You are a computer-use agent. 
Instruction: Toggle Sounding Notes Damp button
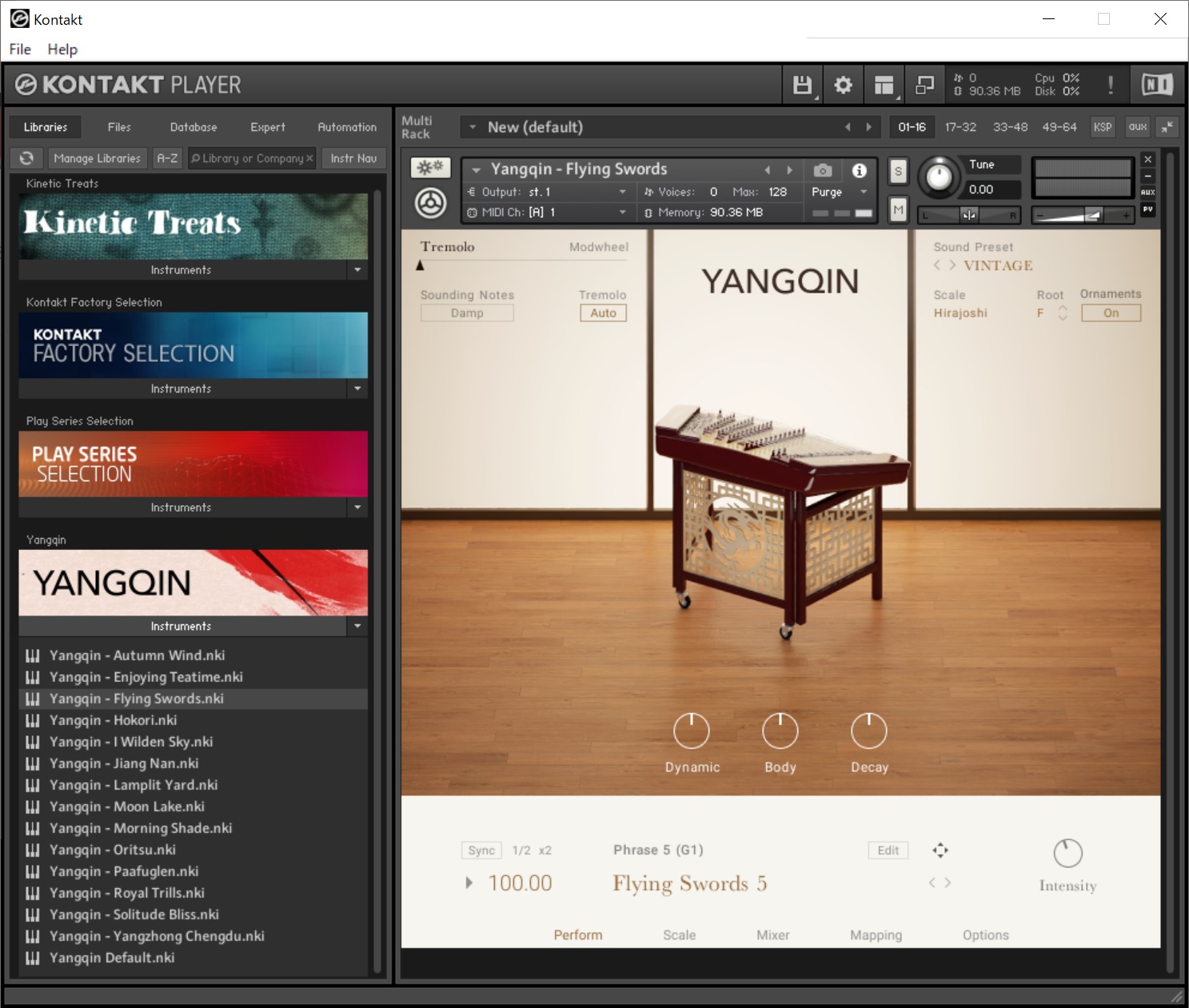[467, 313]
